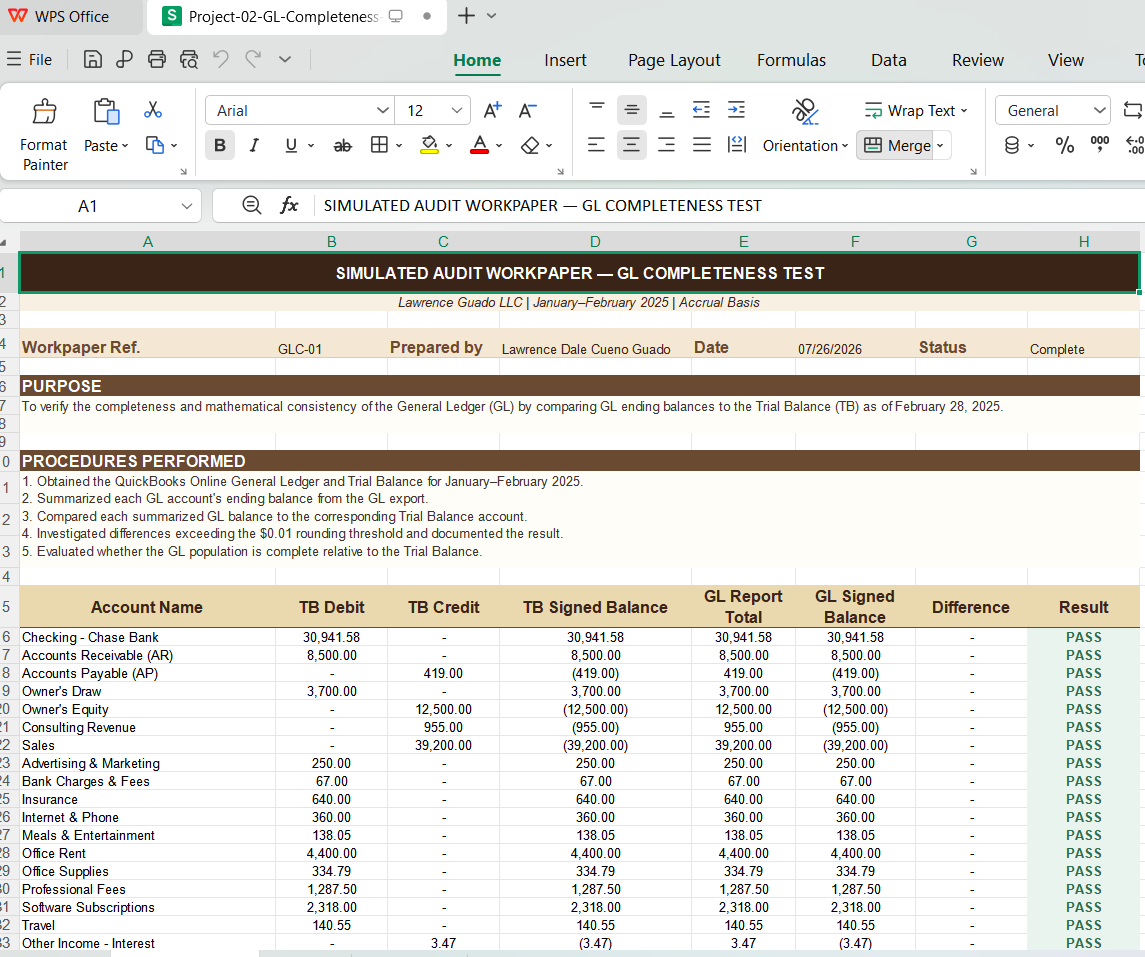1145x957 pixels.
Task: Switch to the Home tab
Action: pos(477,61)
